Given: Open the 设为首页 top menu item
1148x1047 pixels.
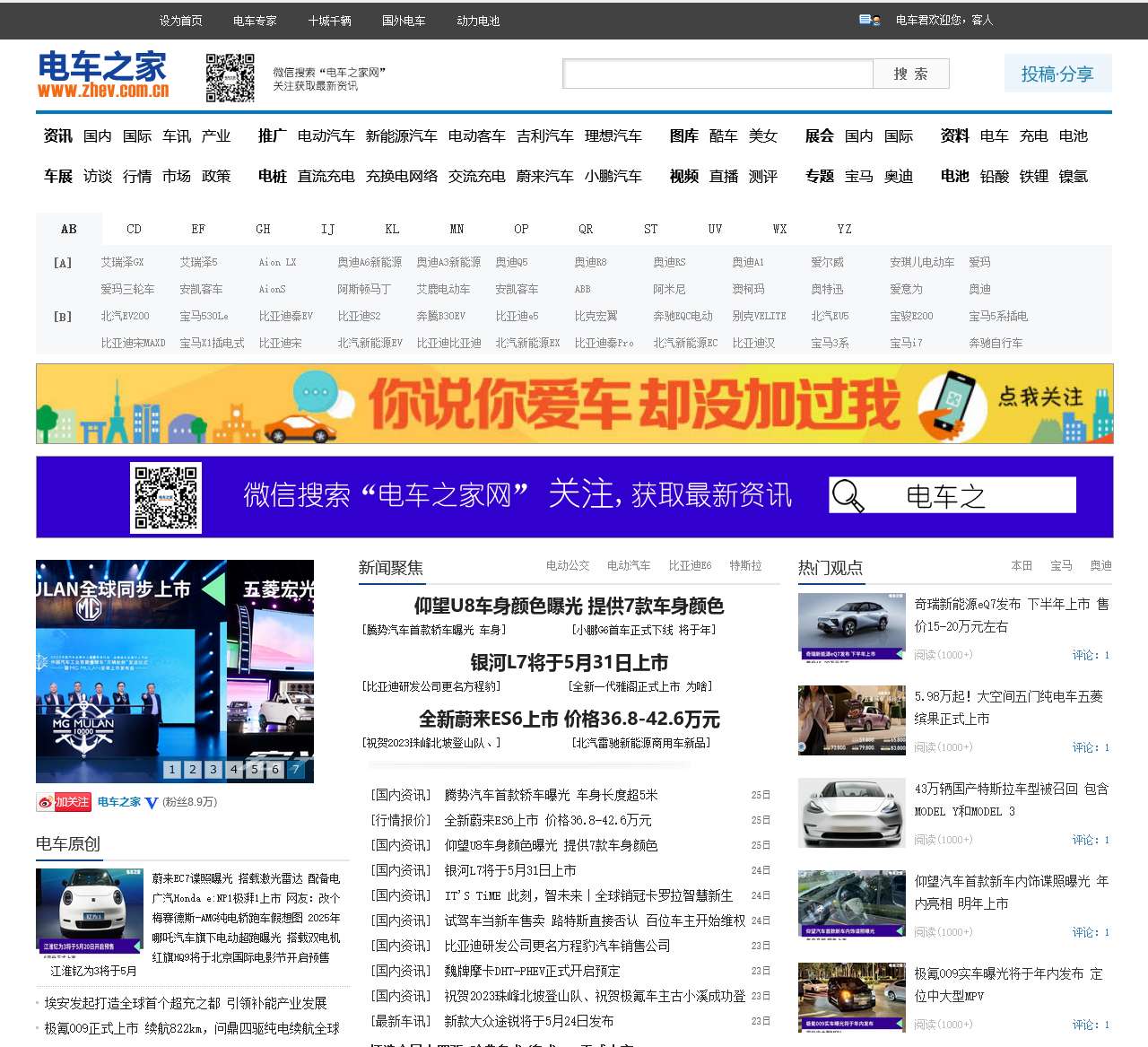Looking at the screenshot, I should tap(180, 21).
